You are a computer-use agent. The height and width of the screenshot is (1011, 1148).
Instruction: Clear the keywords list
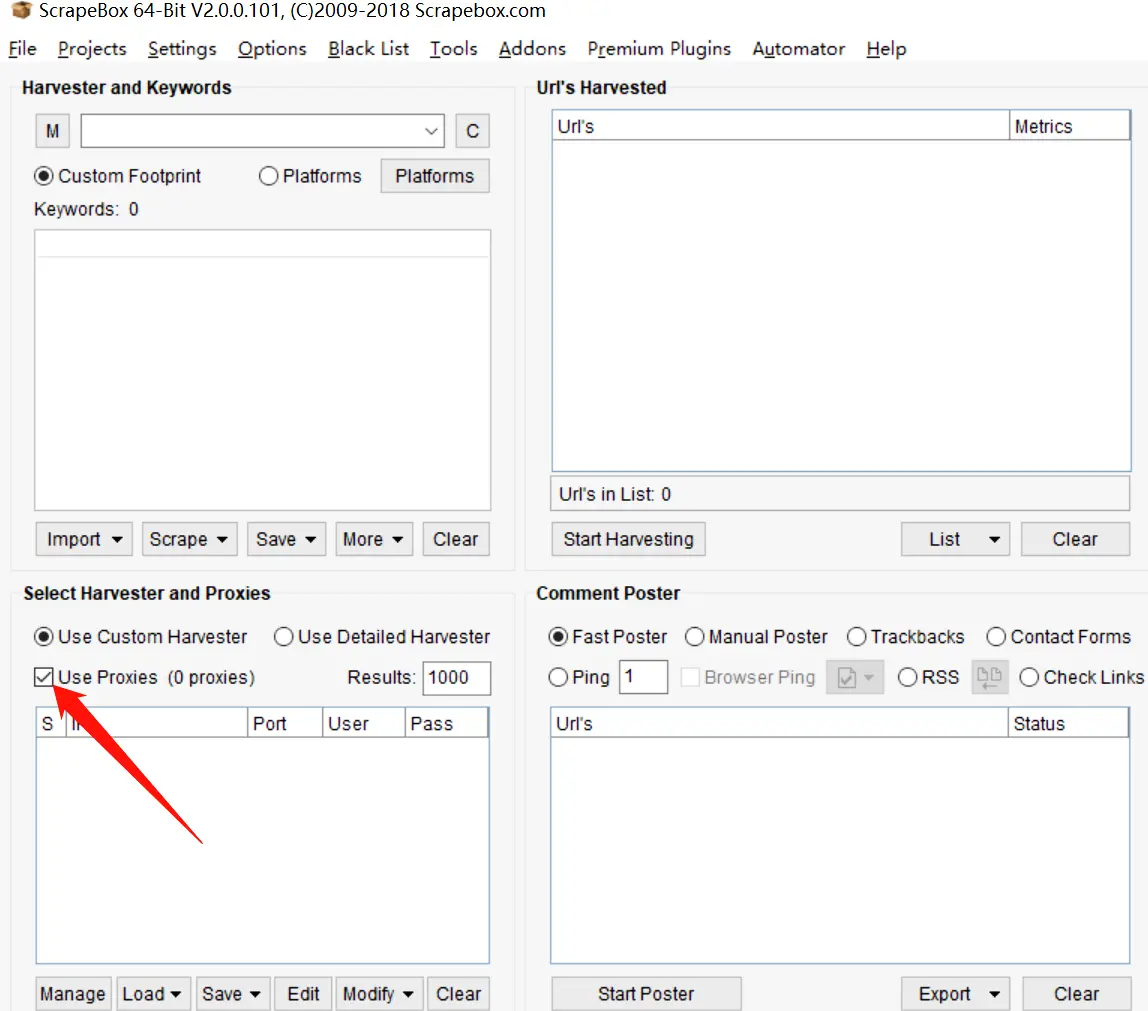(455, 540)
